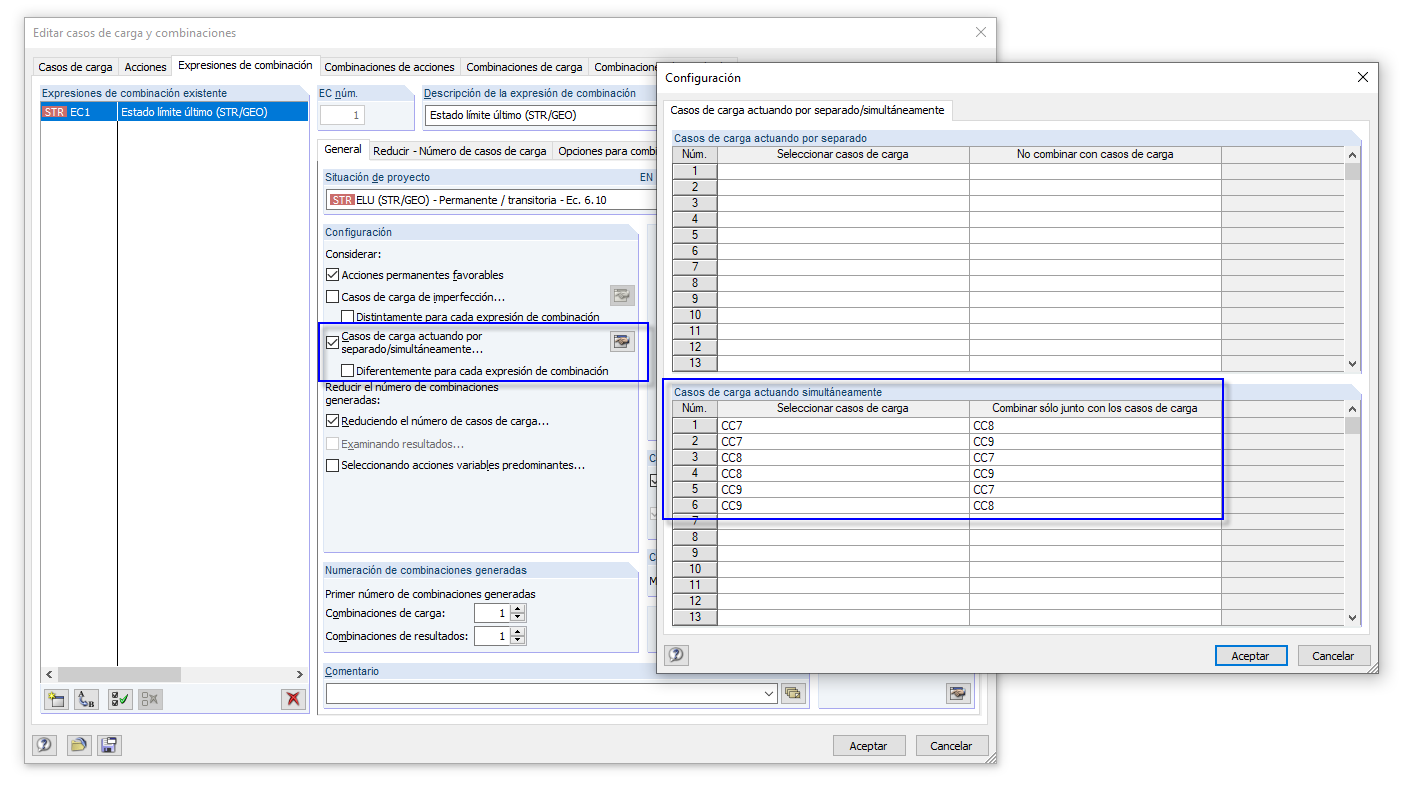Close the Configuración dialog with the X

tap(1362, 77)
